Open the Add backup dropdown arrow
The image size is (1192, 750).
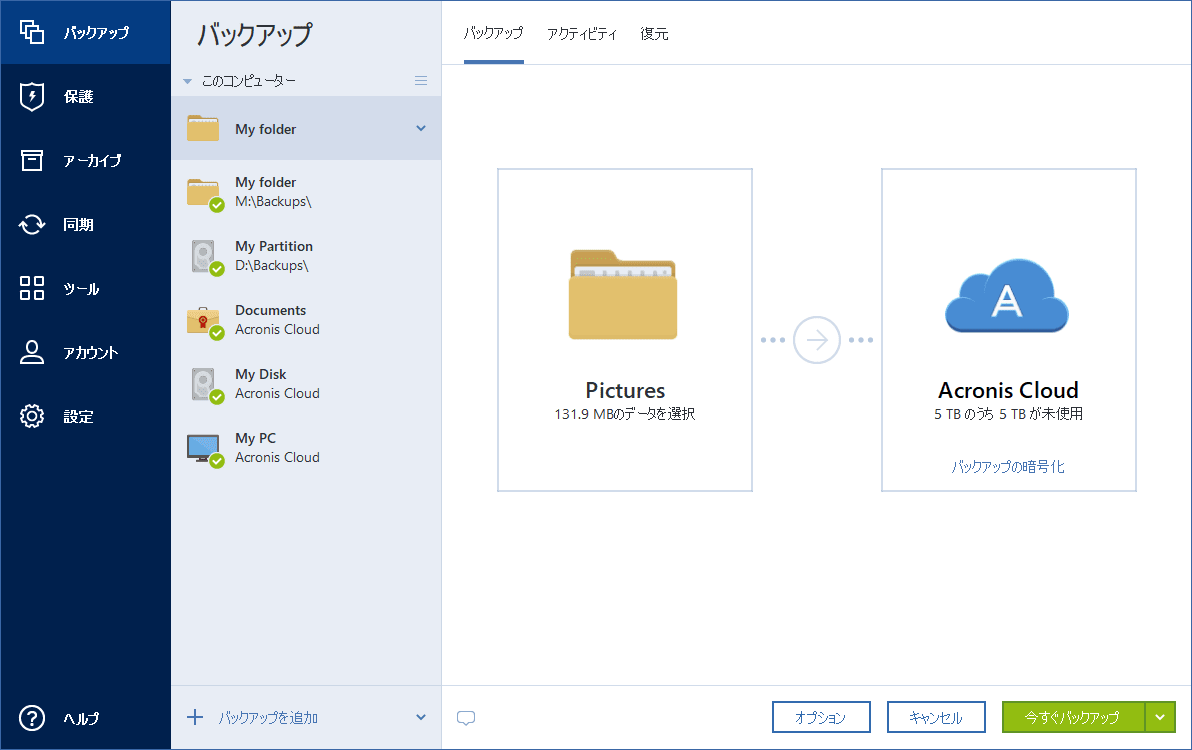click(421, 717)
